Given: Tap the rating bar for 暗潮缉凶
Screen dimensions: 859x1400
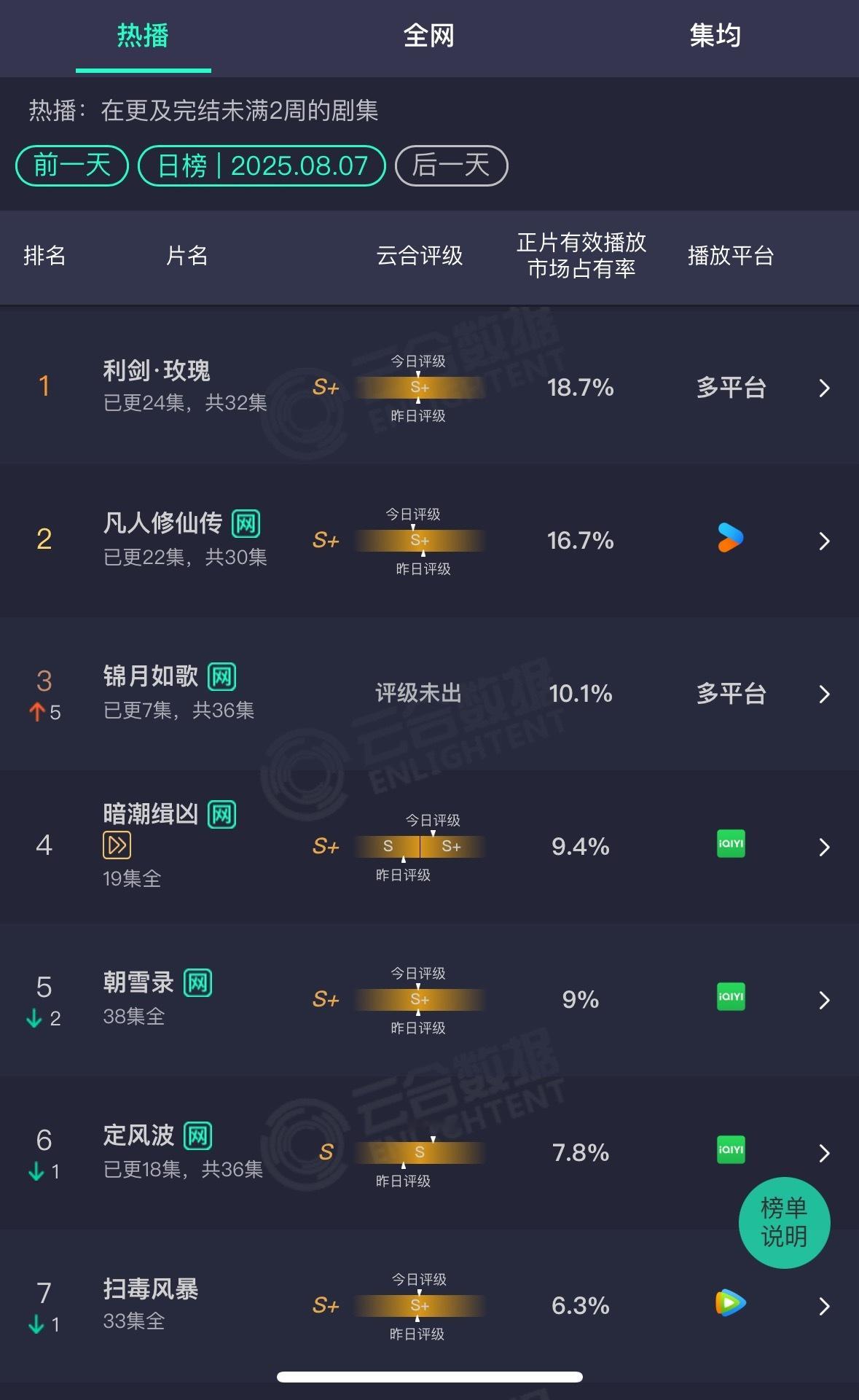Looking at the screenshot, I should point(420,846).
